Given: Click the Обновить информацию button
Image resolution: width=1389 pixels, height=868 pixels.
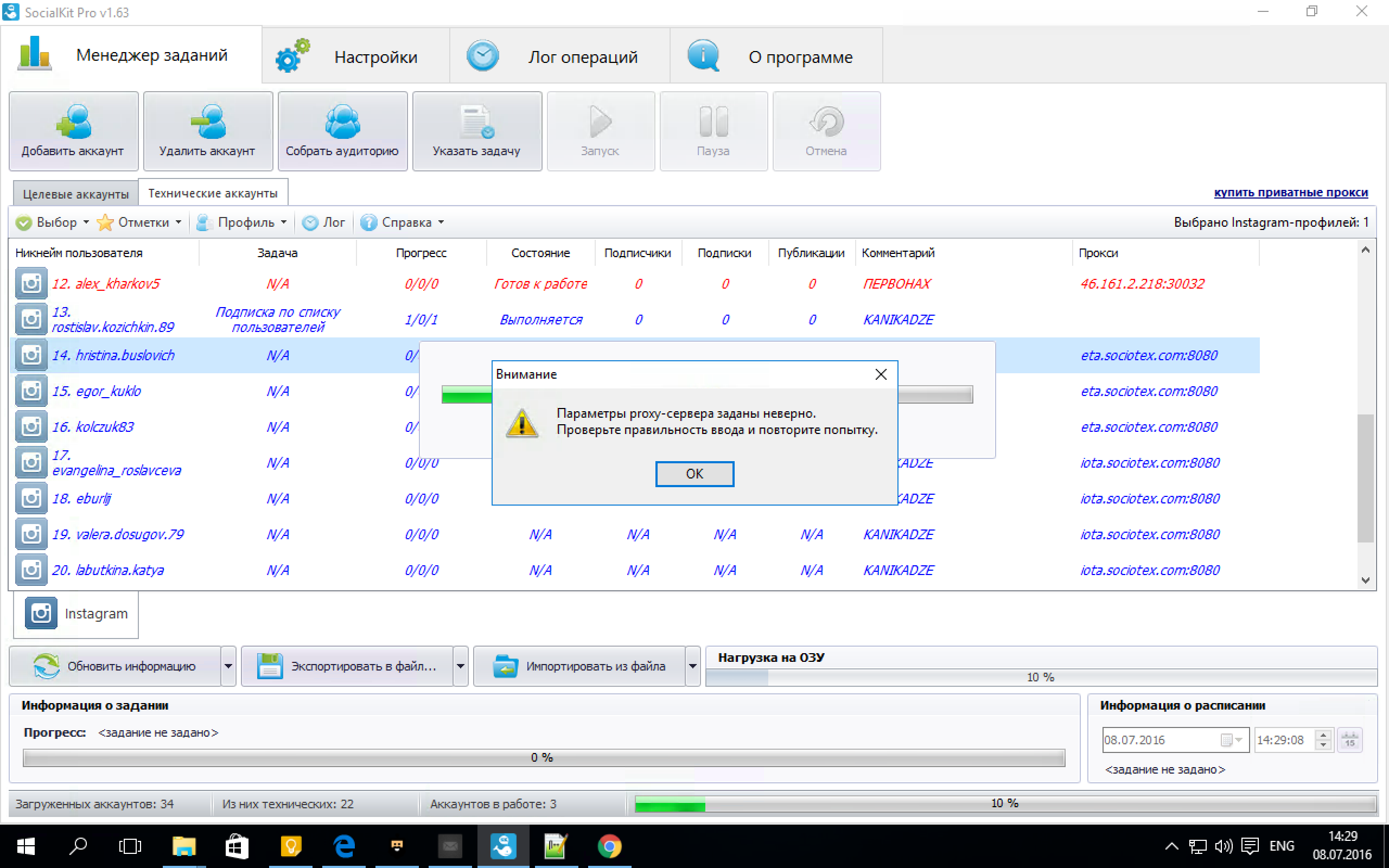Looking at the screenshot, I should click(115, 666).
